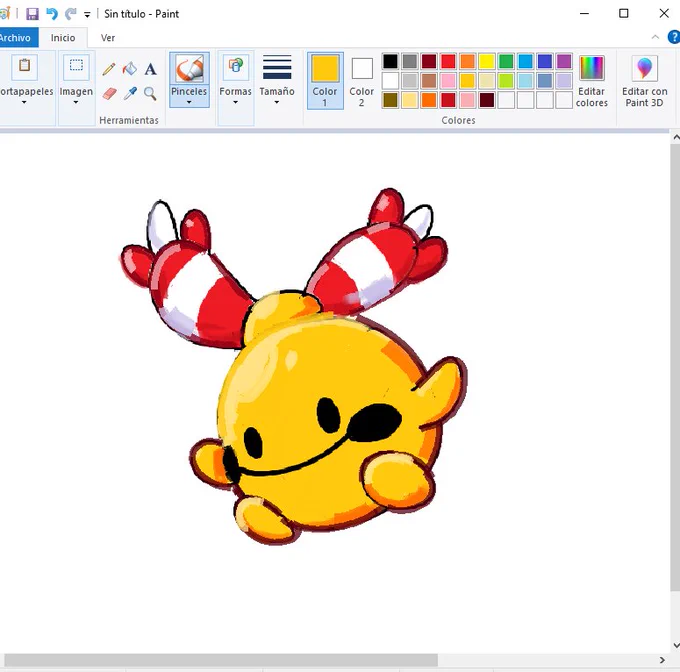Choose the yellow color swatch
Viewport: 680px width, 672px height.
point(487,61)
